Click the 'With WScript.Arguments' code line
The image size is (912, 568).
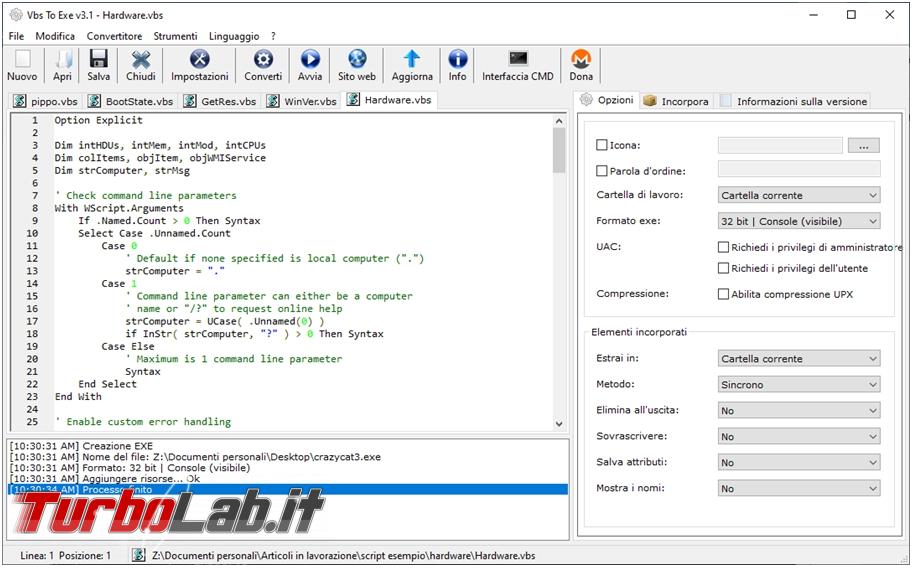119,208
